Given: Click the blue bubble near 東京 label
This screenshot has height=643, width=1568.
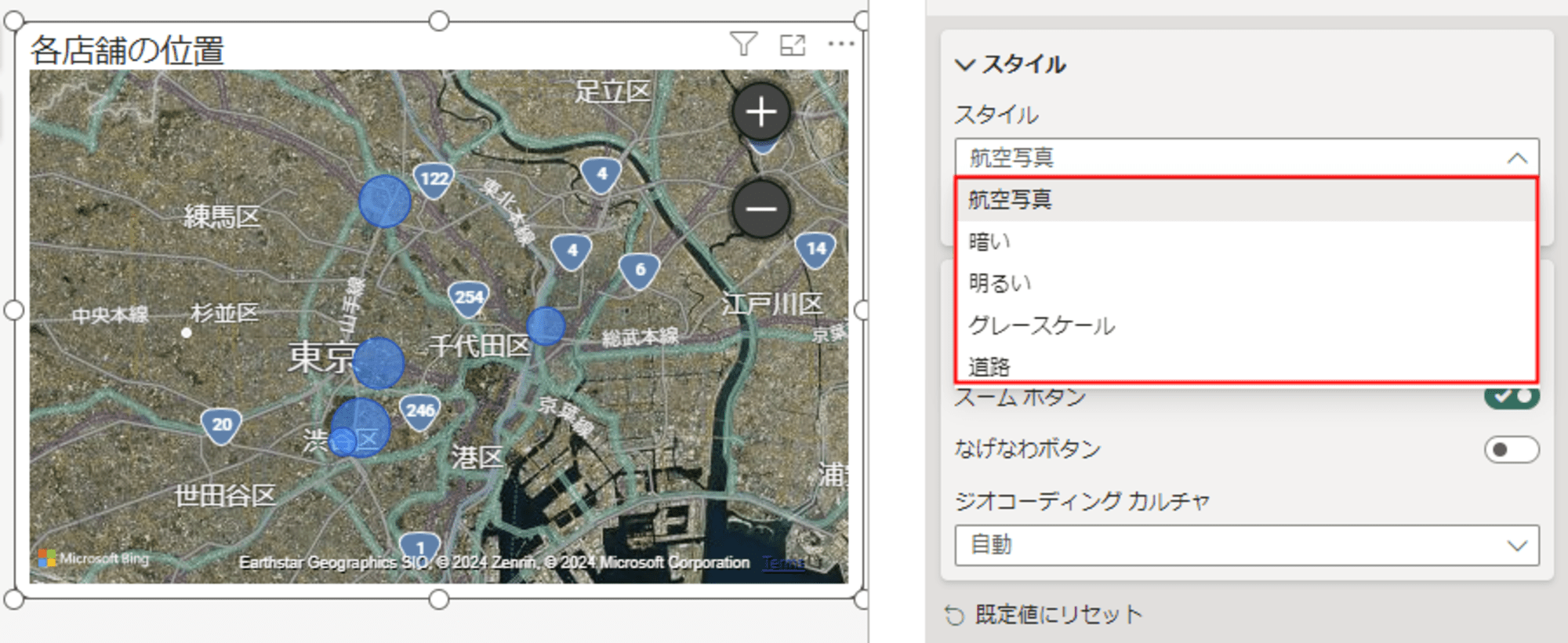Looking at the screenshot, I should (379, 363).
